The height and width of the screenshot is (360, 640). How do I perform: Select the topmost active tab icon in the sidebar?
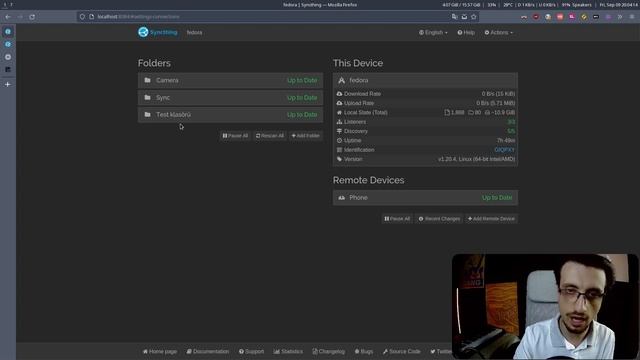coord(8,31)
